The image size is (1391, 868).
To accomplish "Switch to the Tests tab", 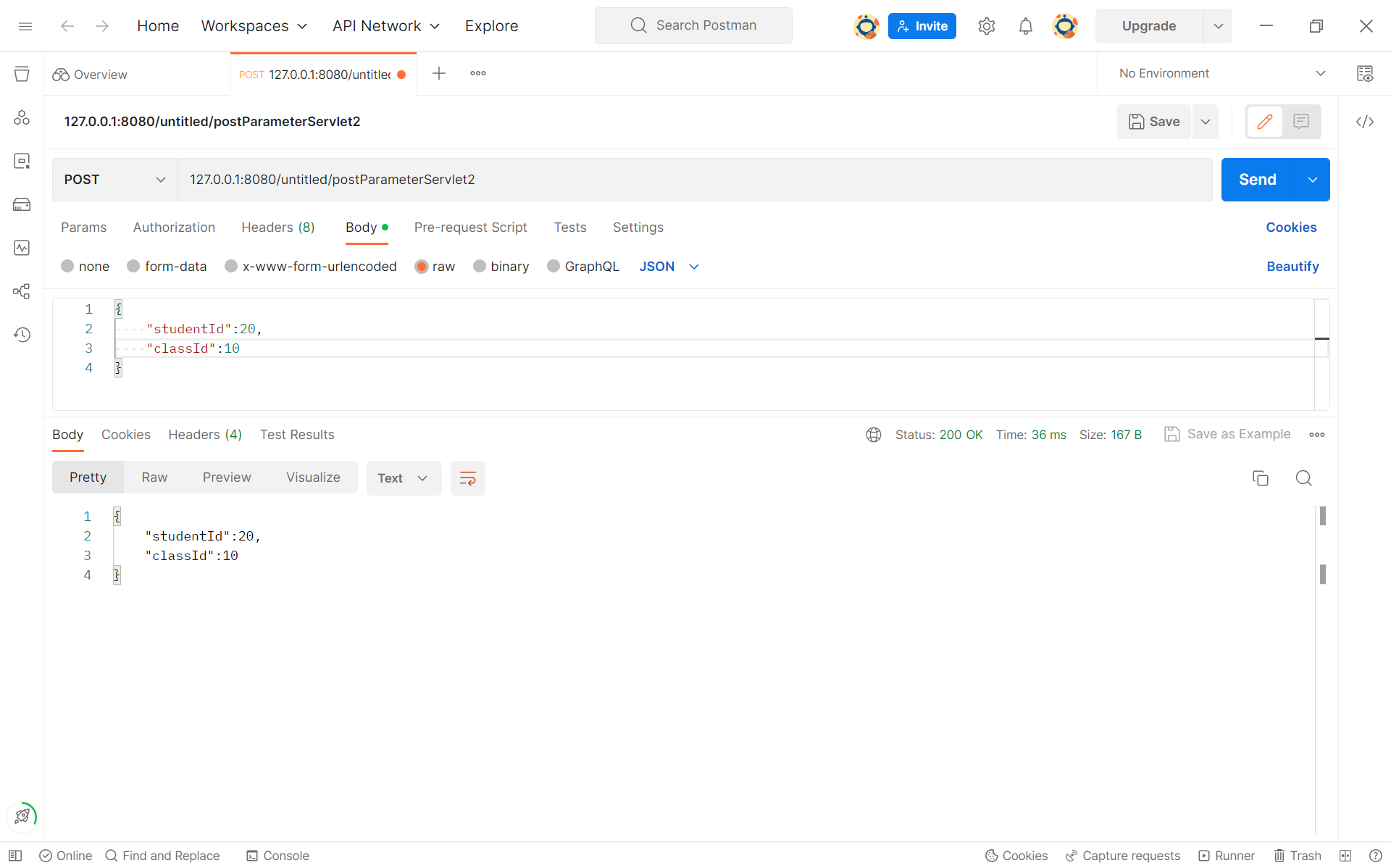I will 570,228.
